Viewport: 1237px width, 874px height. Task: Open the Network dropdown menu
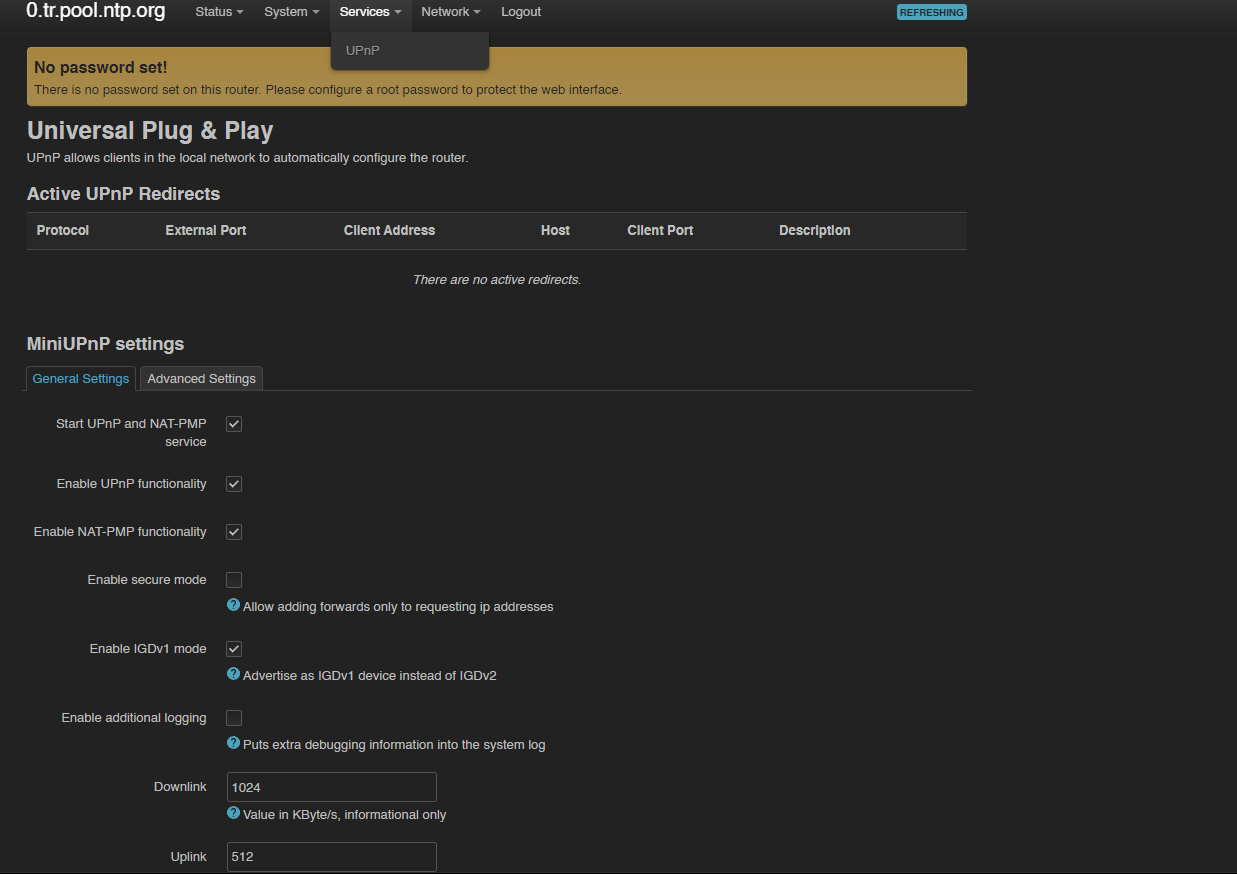click(x=450, y=12)
